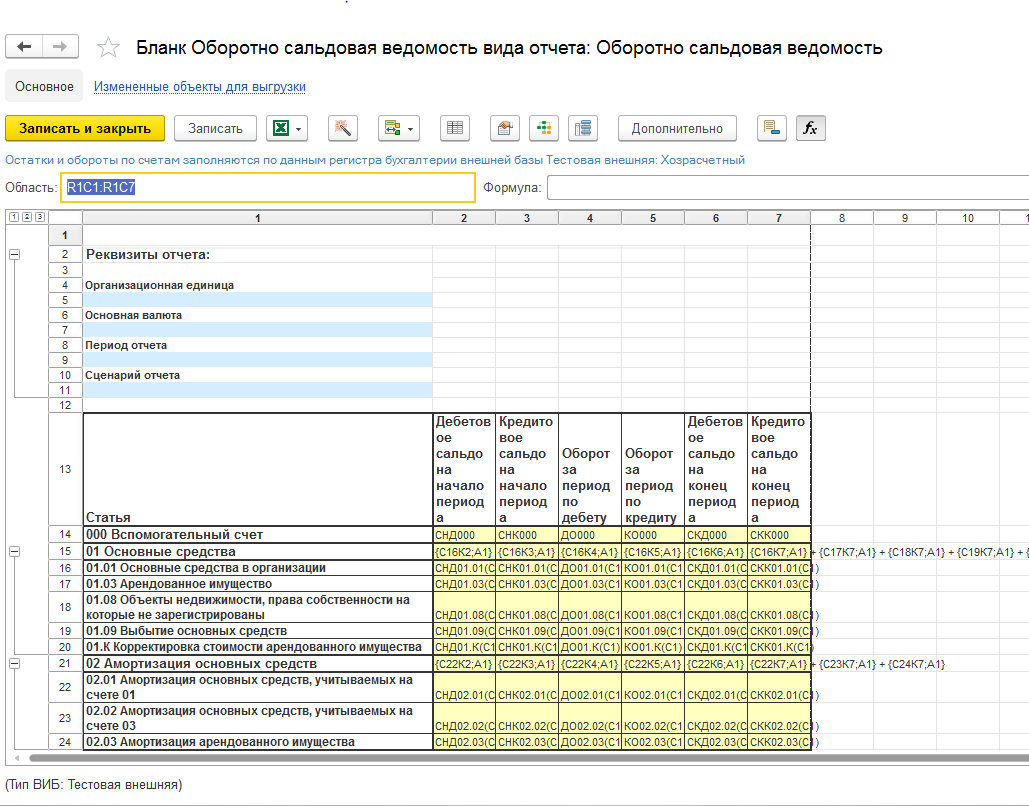This screenshot has width=1029, height=806.
Task: Click Оборот за период по кредиту header
Action: point(653,469)
